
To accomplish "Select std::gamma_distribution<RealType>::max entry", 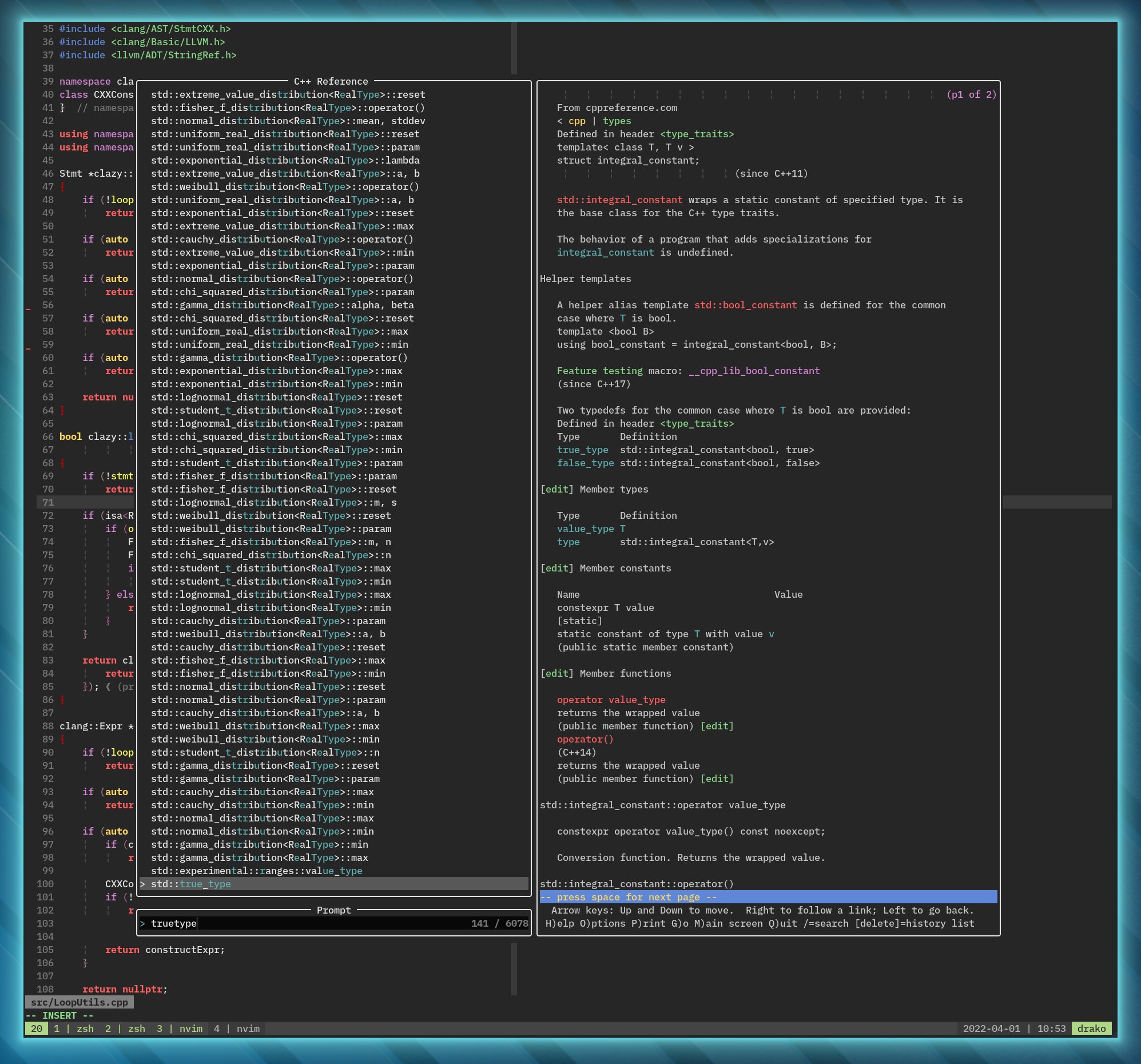I will click(260, 857).
